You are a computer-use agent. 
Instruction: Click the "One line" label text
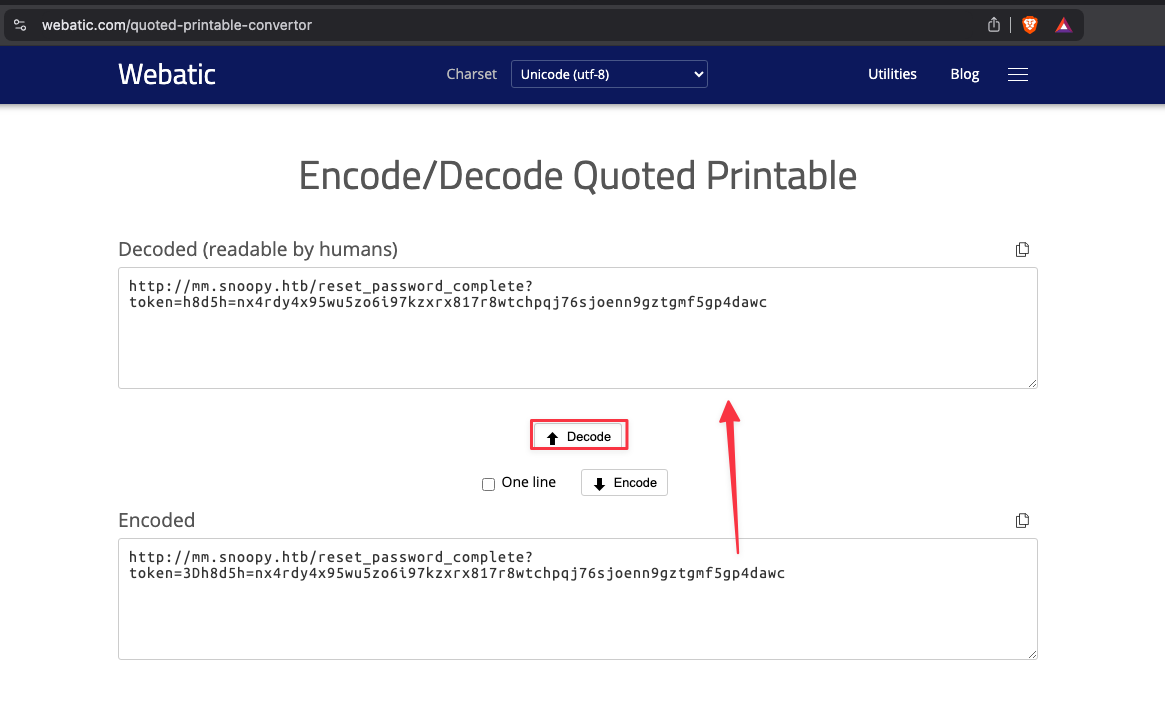coord(528,483)
